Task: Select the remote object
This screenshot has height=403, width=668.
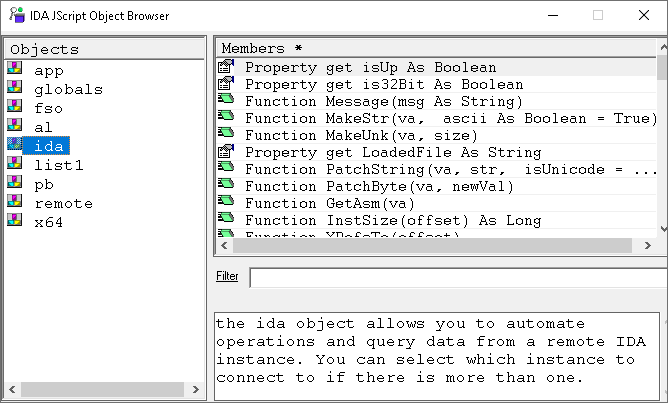Action: pos(63,203)
